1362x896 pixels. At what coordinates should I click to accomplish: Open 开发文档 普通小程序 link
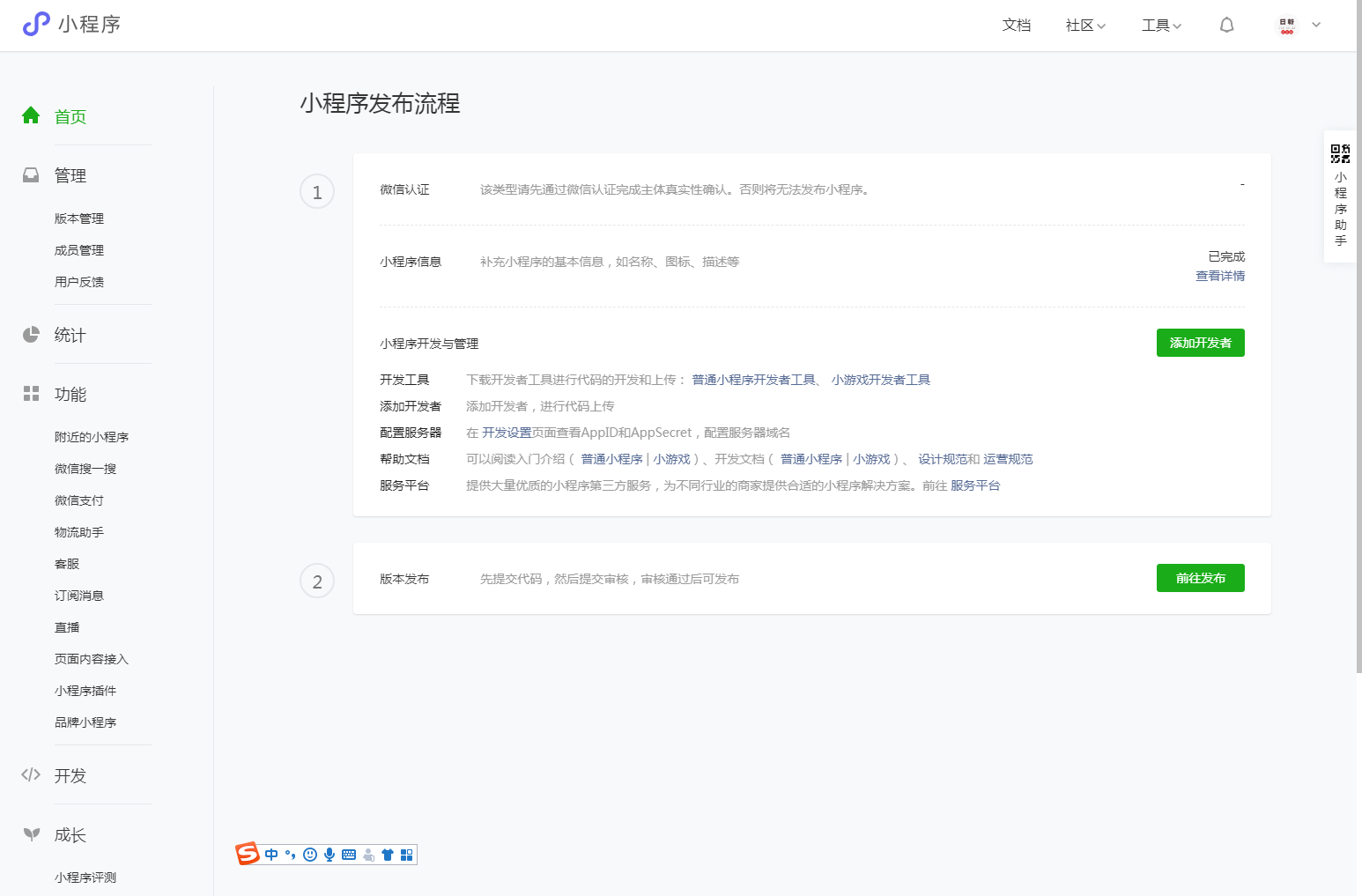click(811, 459)
